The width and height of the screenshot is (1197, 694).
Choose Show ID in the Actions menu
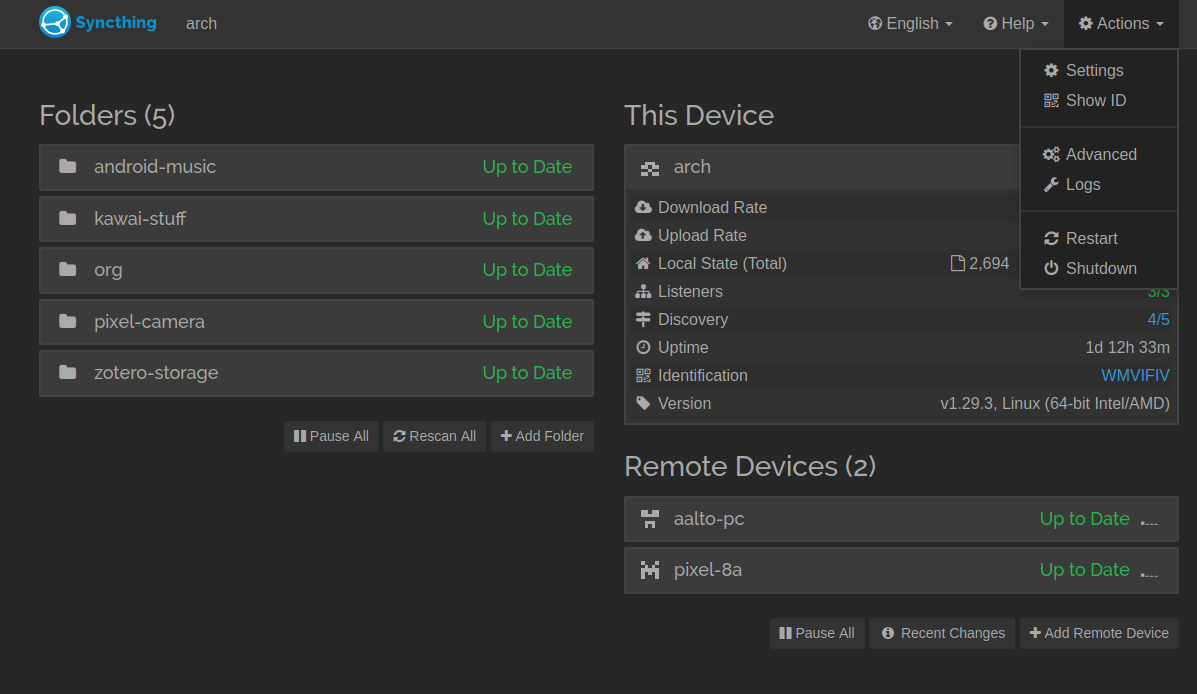(x=1095, y=101)
